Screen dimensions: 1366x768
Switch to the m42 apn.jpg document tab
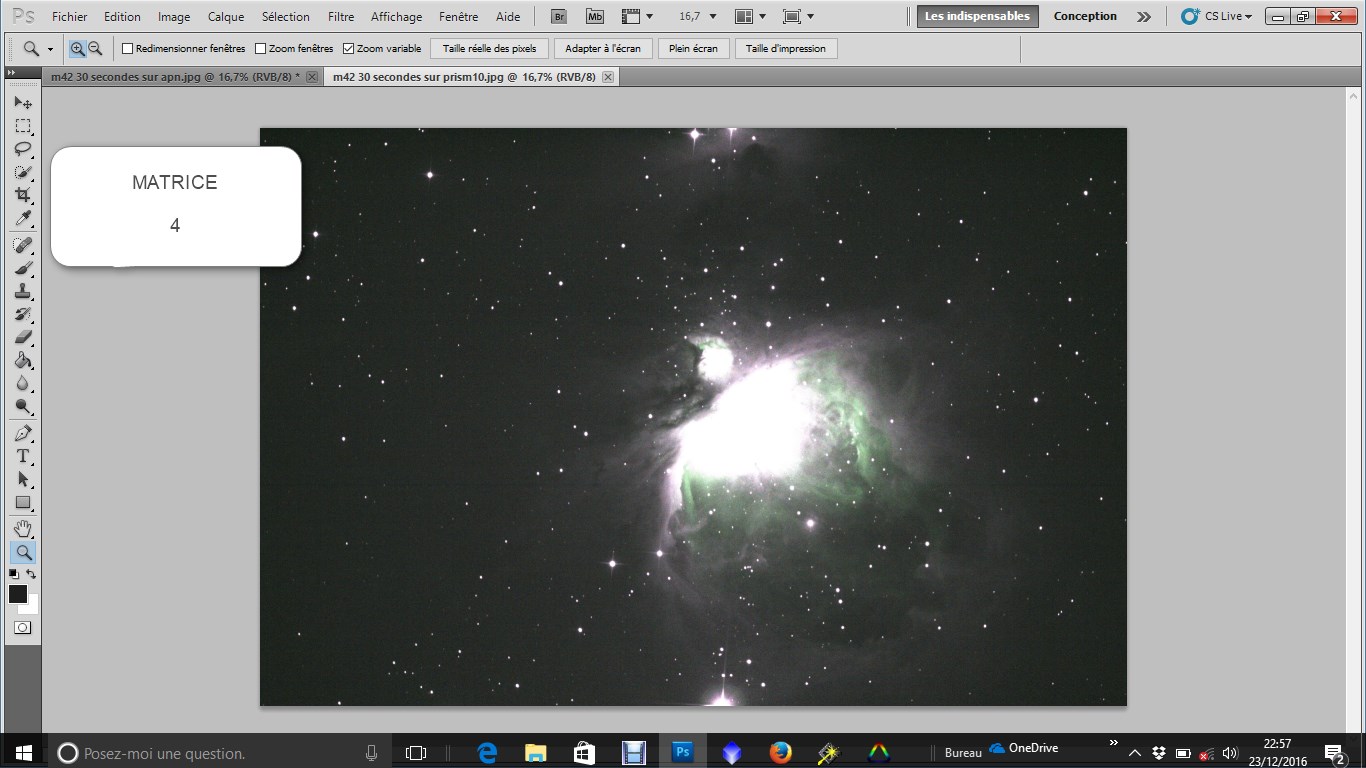pos(175,77)
